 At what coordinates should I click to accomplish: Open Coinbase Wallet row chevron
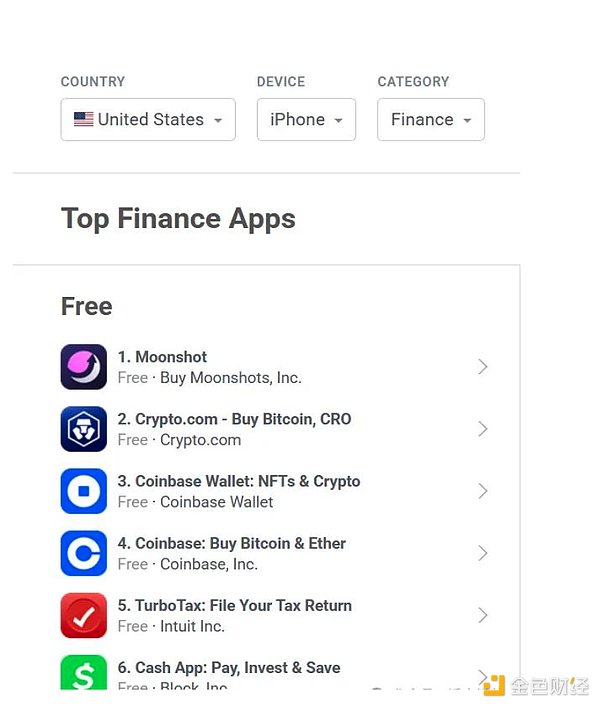pyautogui.click(x=483, y=491)
